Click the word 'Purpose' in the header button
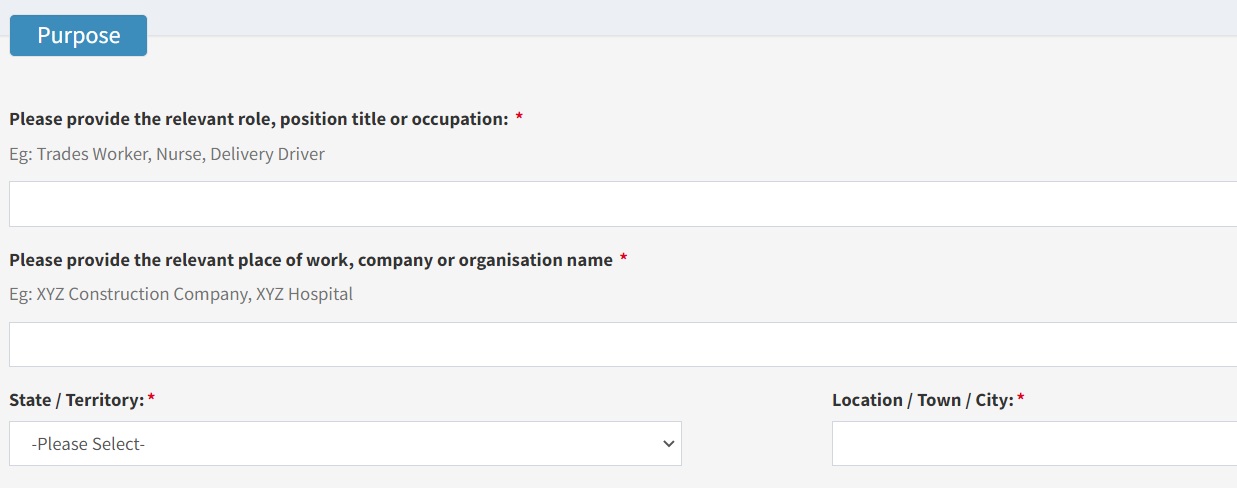Image resolution: width=1237 pixels, height=488 pixels. coord(79,36)
